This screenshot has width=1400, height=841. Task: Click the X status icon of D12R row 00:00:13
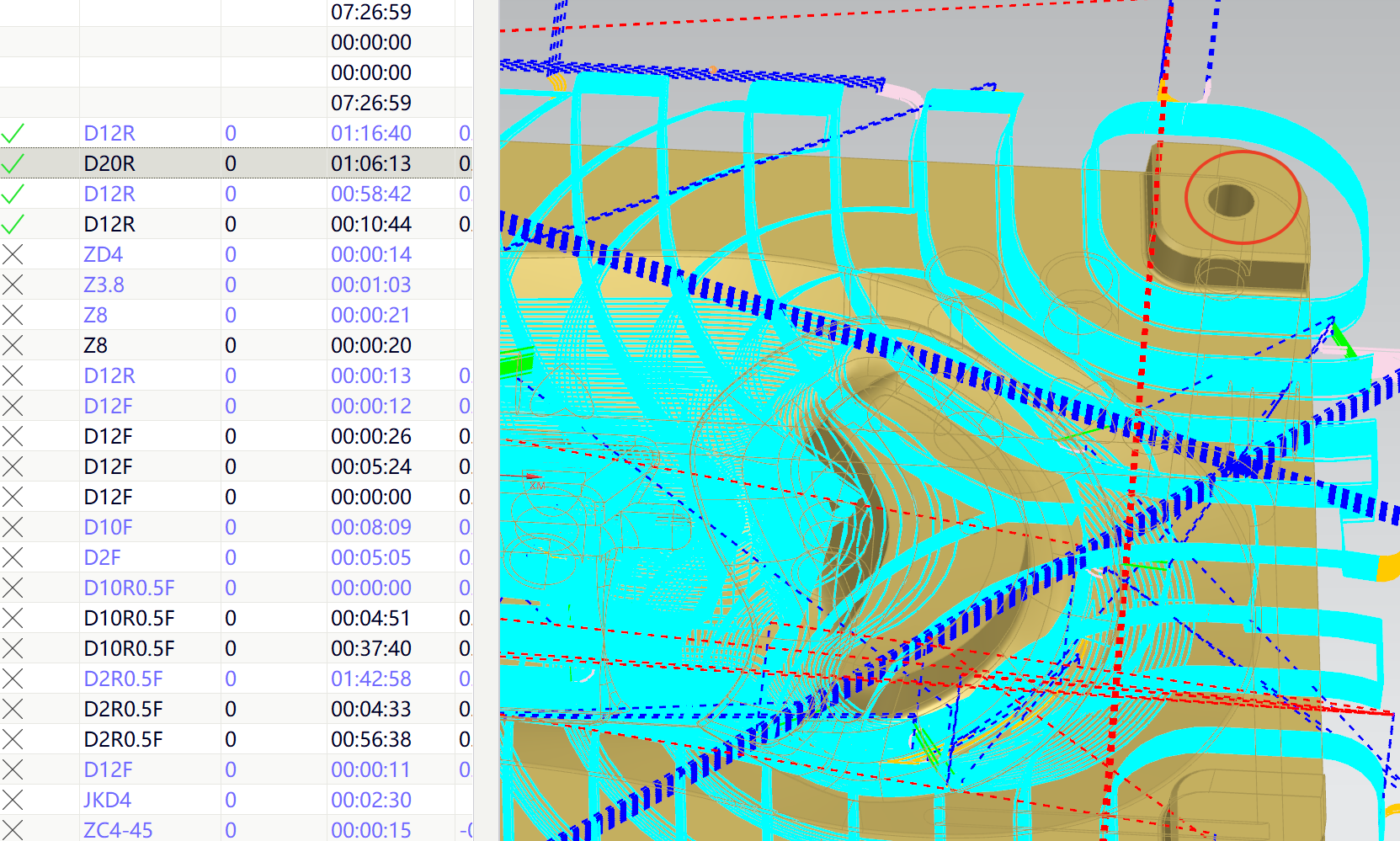pyautogui.click(x=13, y=375)
